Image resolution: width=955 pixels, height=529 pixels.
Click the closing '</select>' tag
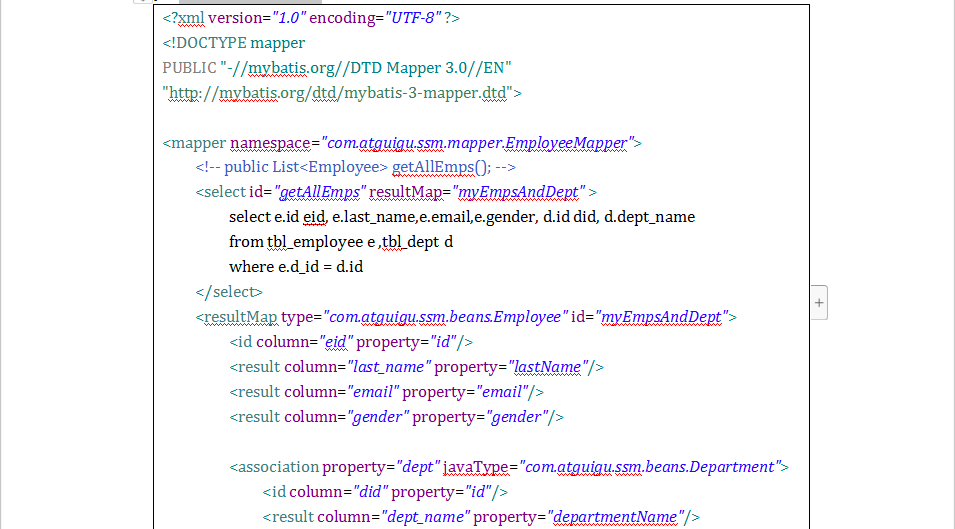229,292
